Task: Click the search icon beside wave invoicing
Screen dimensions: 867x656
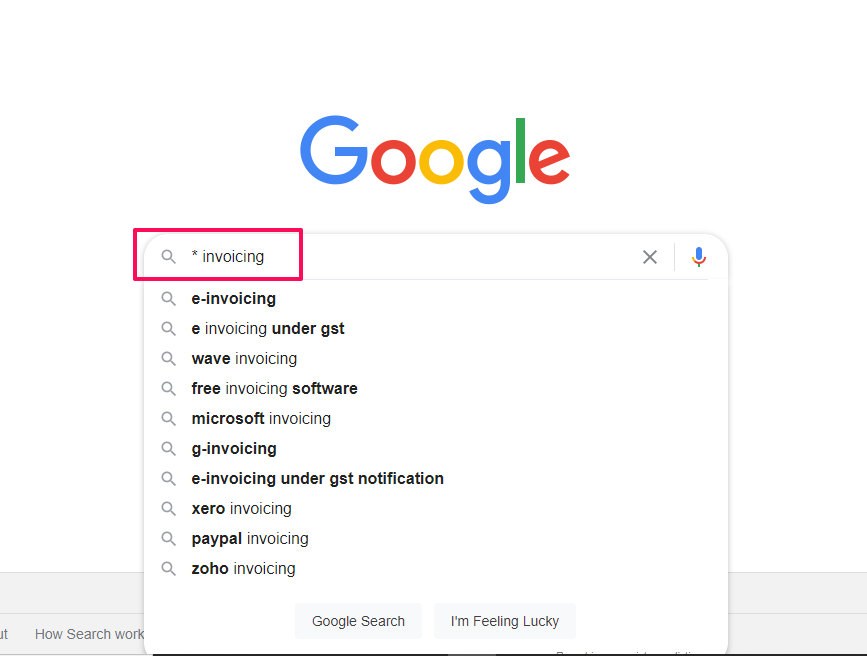Action: click(169, 359)
